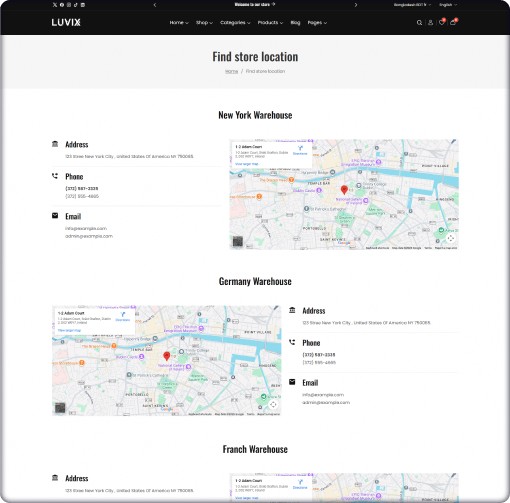
Task: Open the X (Twitter) social icon
Action: click(55, 5)
